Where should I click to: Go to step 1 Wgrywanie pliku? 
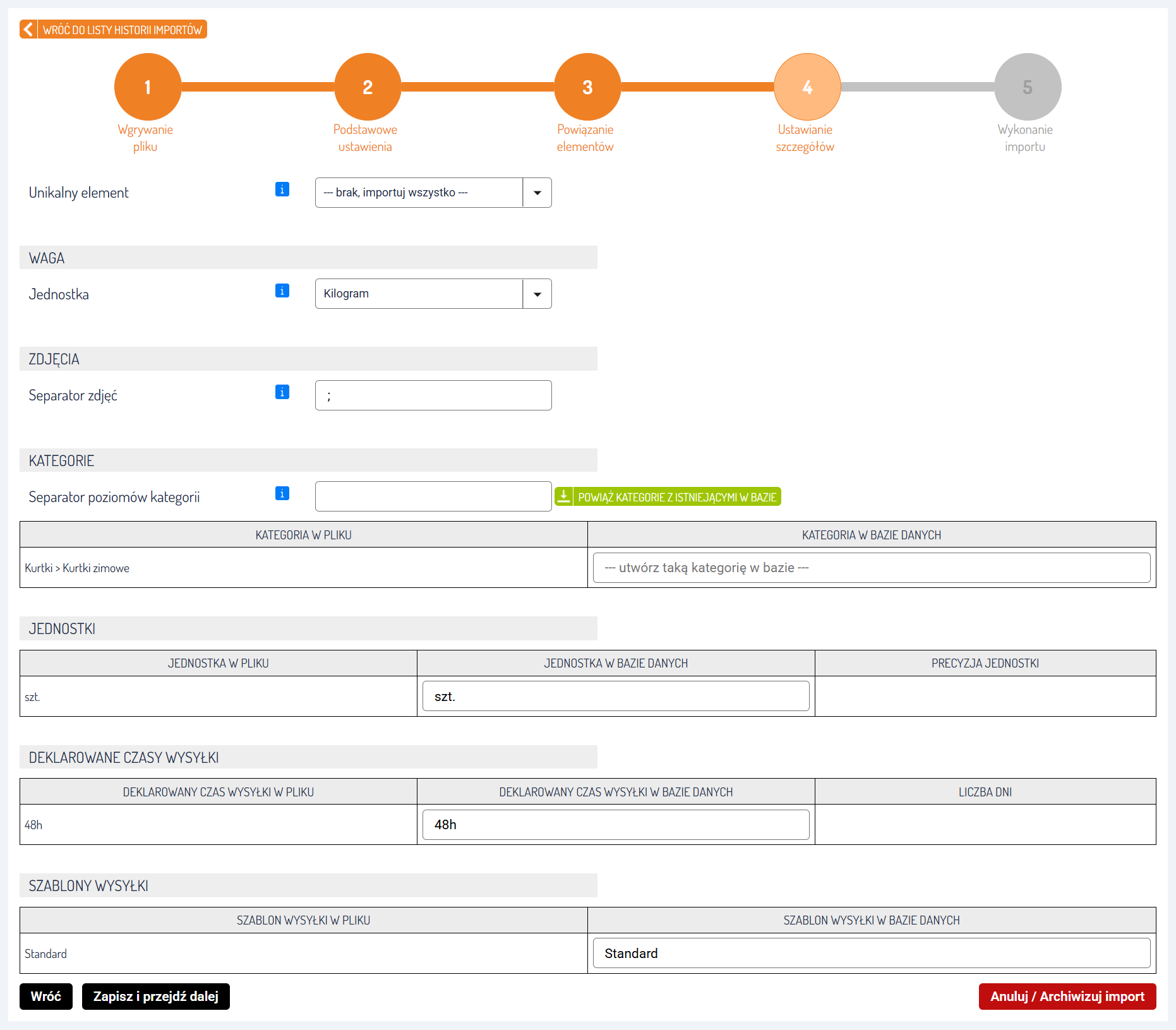(x=148, y=87)
